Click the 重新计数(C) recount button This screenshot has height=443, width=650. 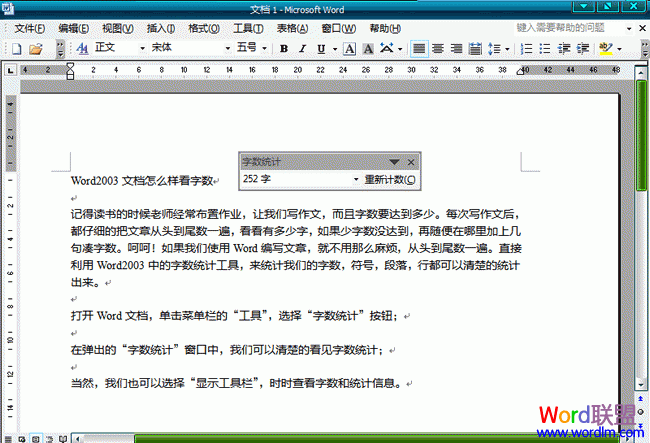point(390,180)
